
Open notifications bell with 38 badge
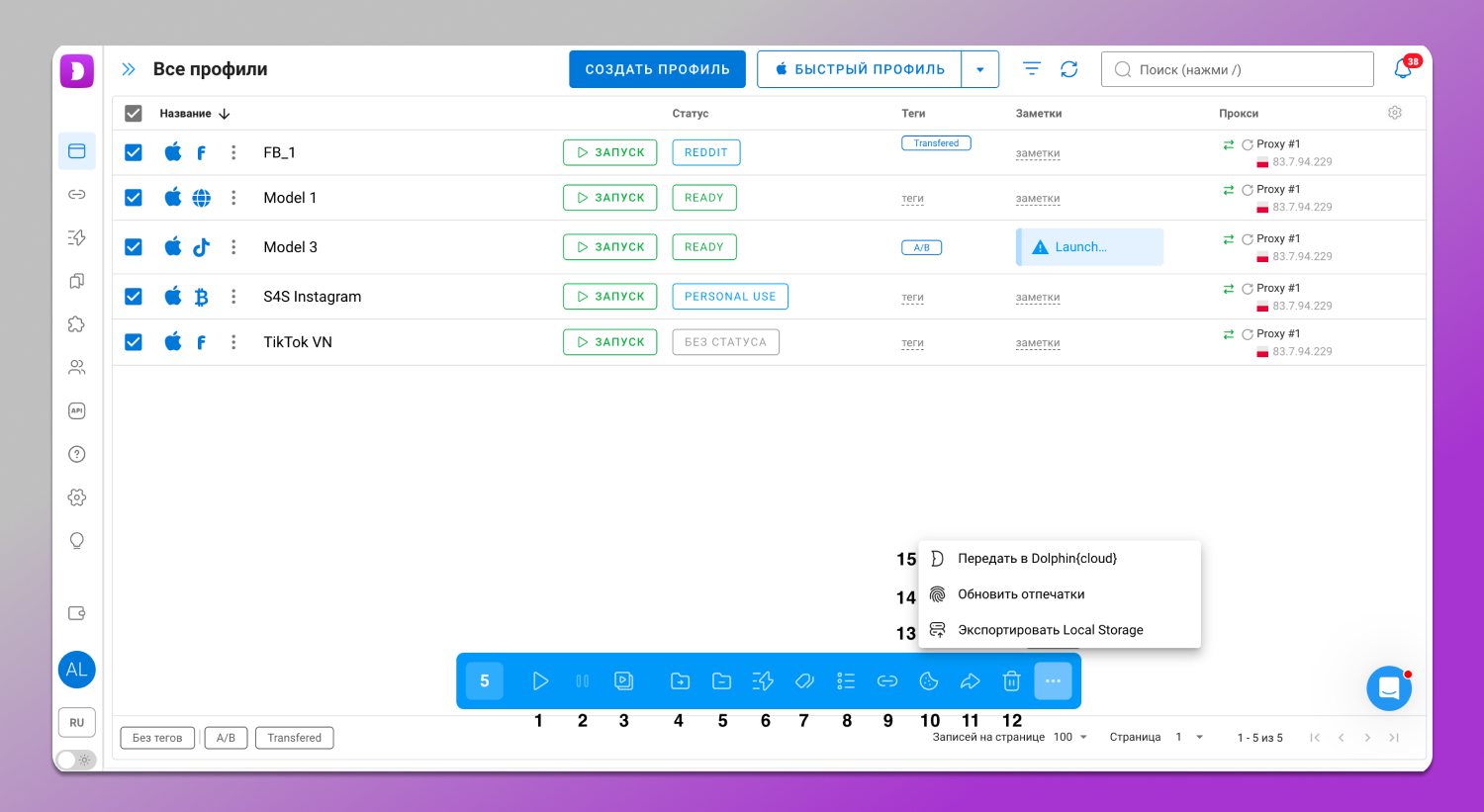(x=1403, y=69)
